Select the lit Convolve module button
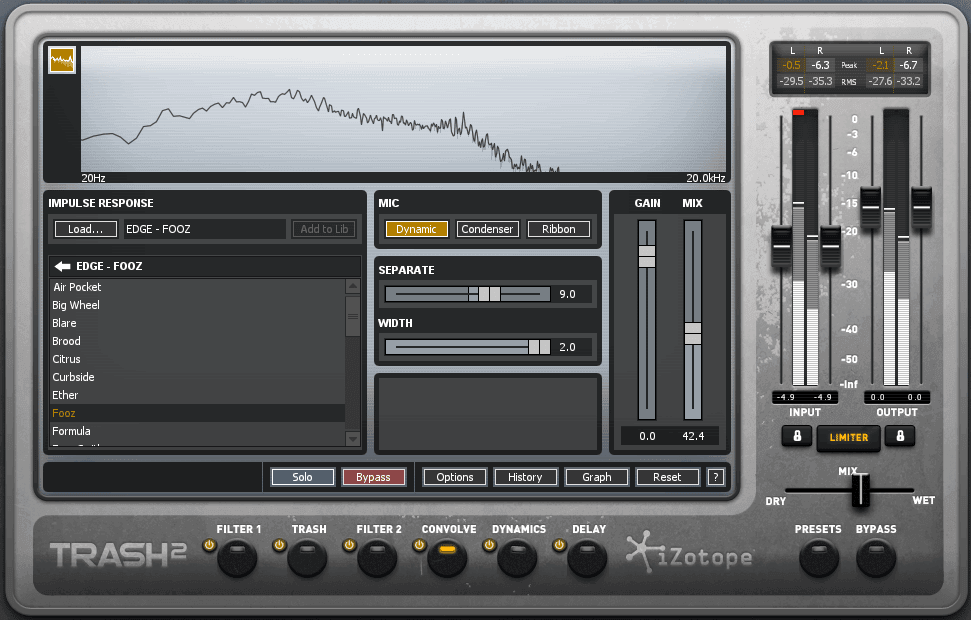The width and height of the screenshot is (971, 620). [447, 557]
